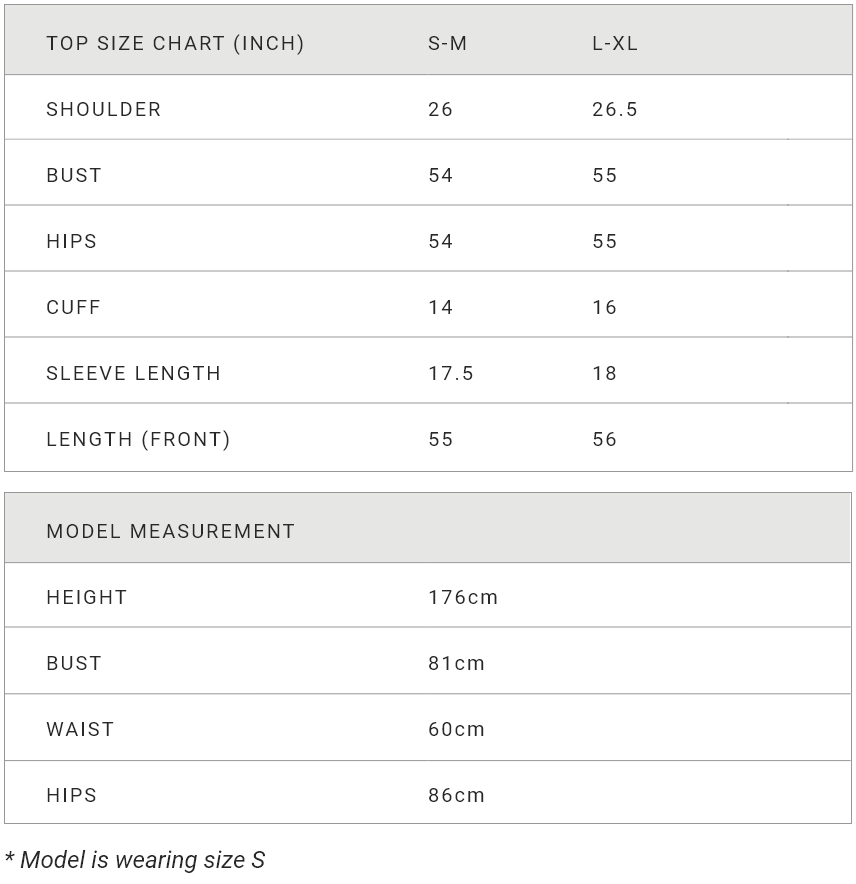Click the SHOULDER row label
856x884 pixels.
click(x=104, y=109)
